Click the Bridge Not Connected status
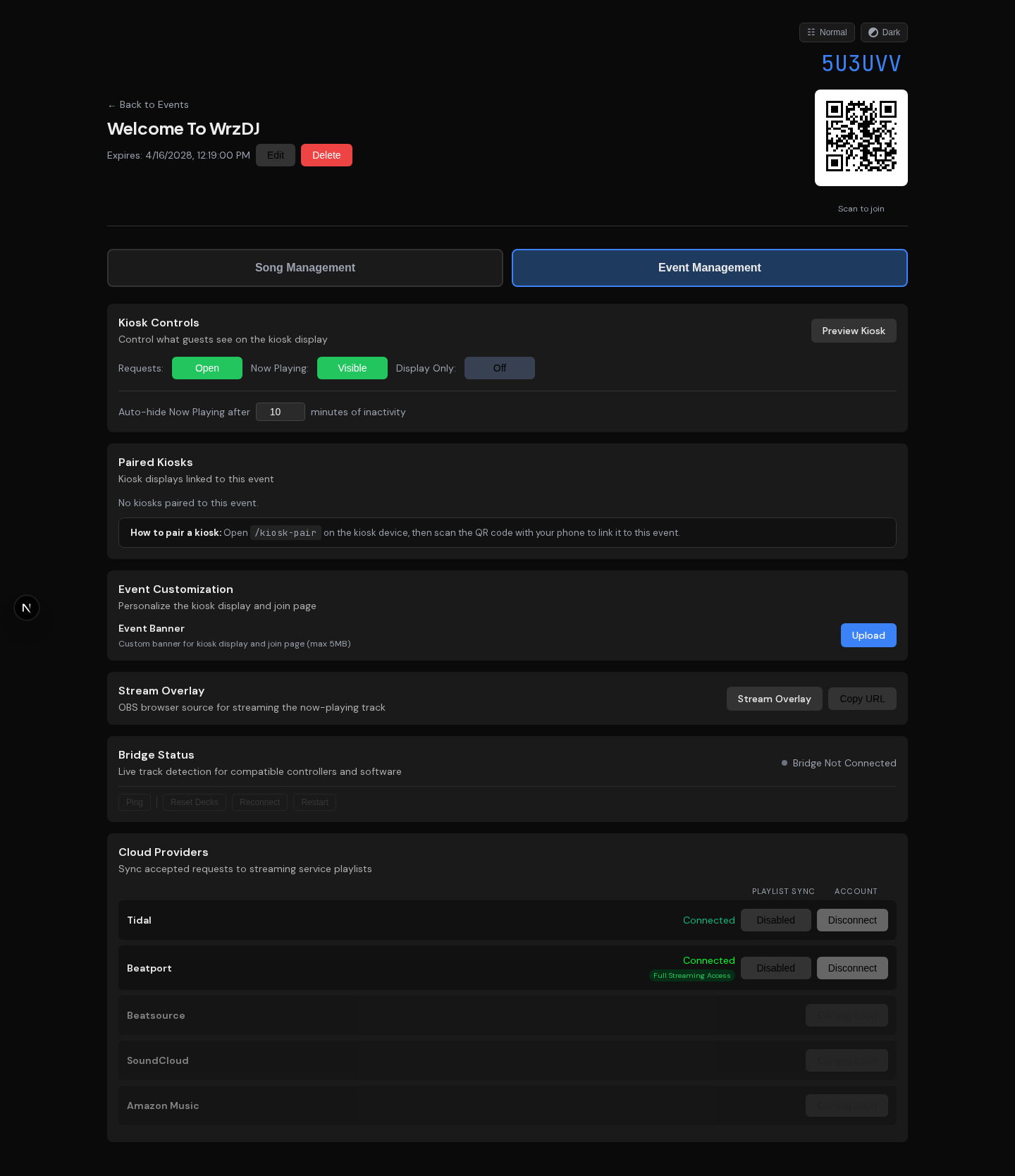 (x=839, y=763)
